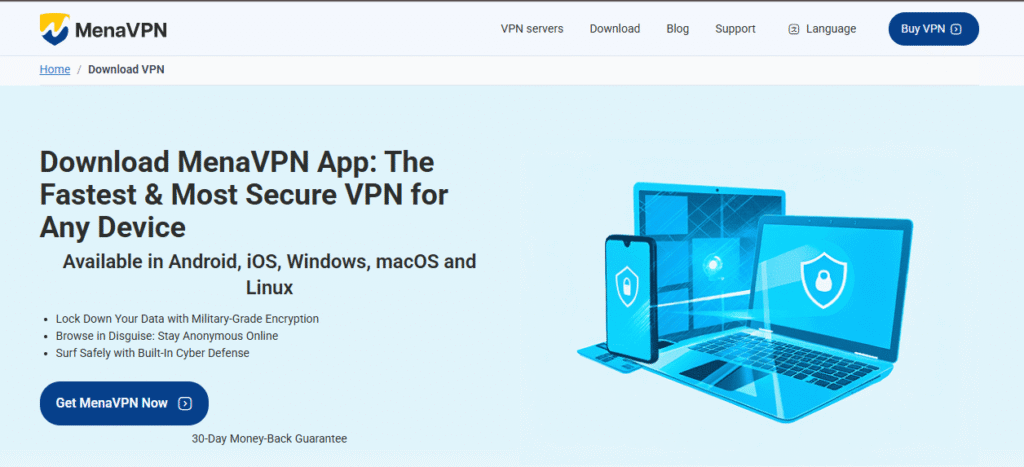Click the Military-Grade Encryption bullet text
This screenshot has height=467, width=1024.
tap(187, 319)
